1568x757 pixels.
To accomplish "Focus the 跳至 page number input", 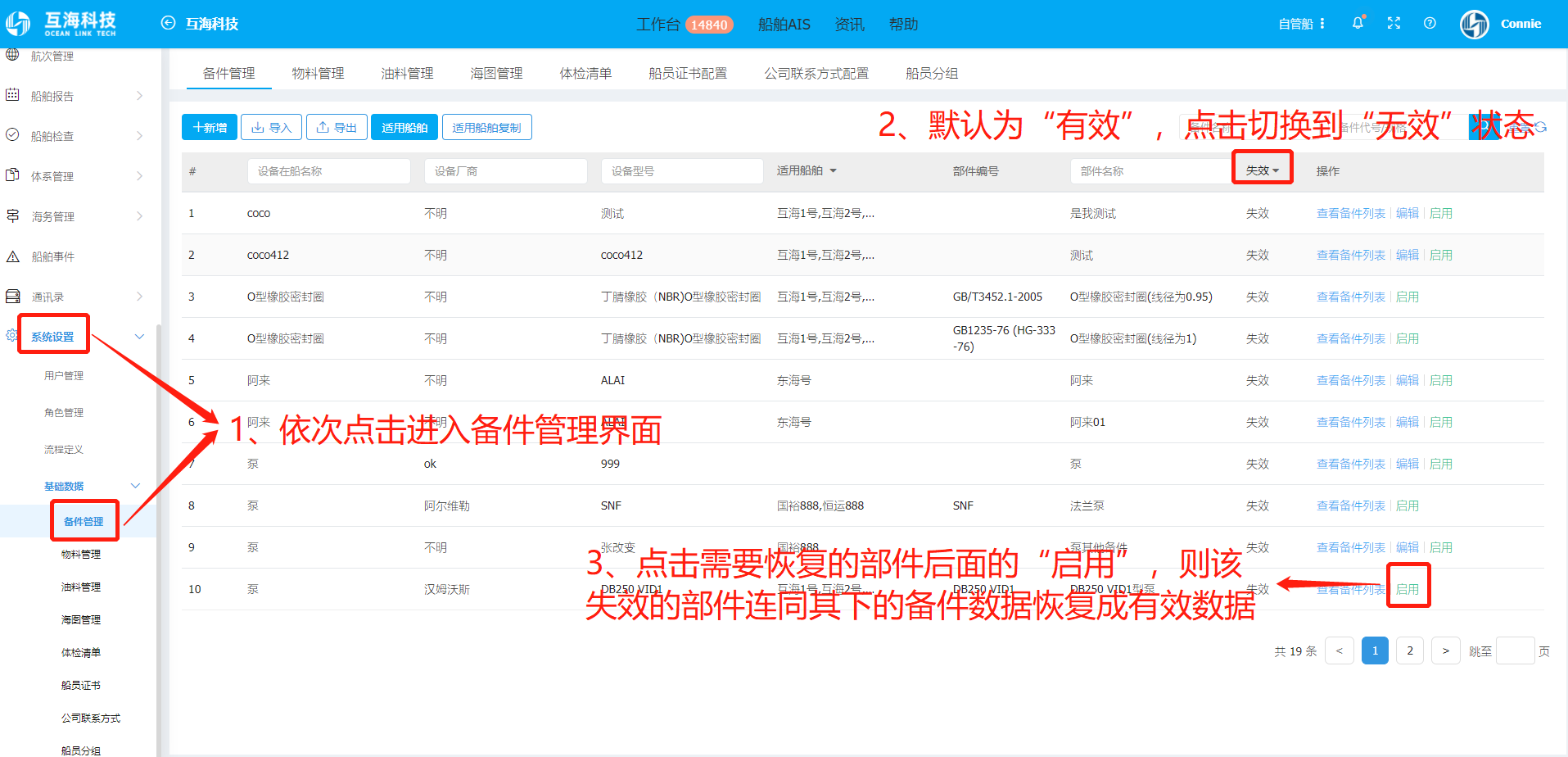I will [1515, 650].
